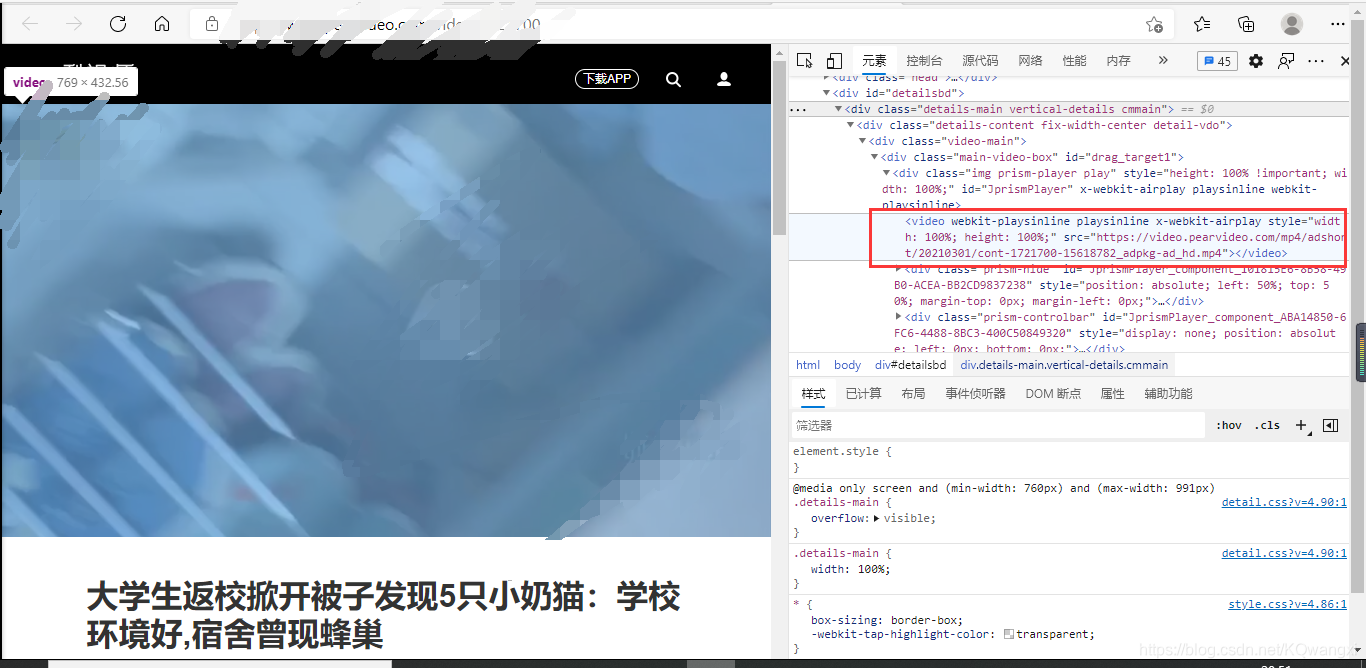
Task: Open the user profile avatar in browser toolbar
Action: pos(1292,24)
